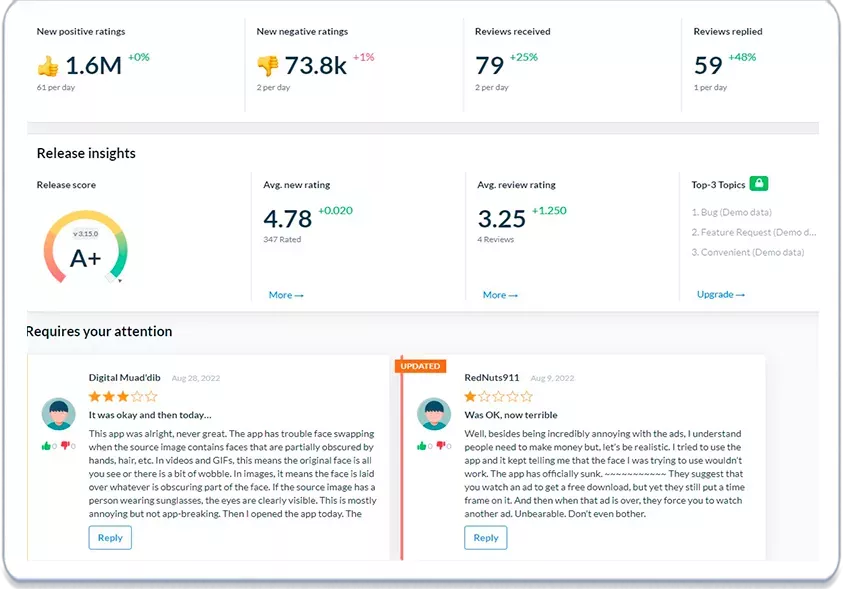Click the UPDATED badge on RedNuts911's review
Viewport: 843px width, 589px height.
coord(420,366)
